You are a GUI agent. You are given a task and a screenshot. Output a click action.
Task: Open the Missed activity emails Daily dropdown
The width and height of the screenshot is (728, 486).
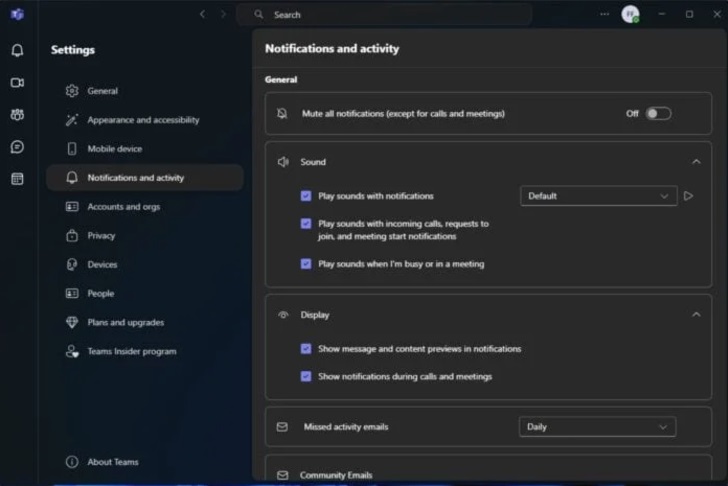(x=597, y=427)
